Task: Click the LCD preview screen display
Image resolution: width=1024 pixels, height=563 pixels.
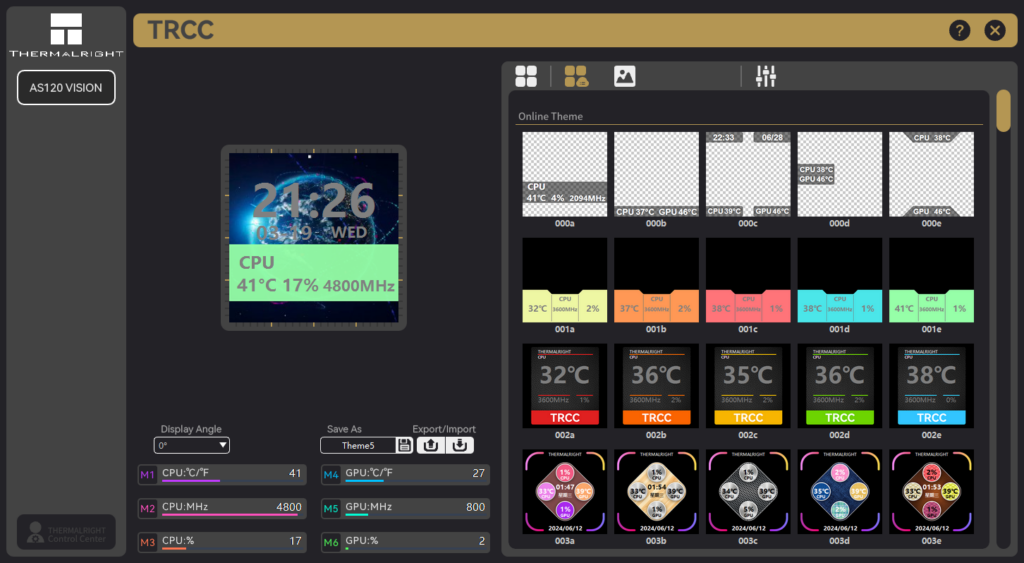Action: 314,237
